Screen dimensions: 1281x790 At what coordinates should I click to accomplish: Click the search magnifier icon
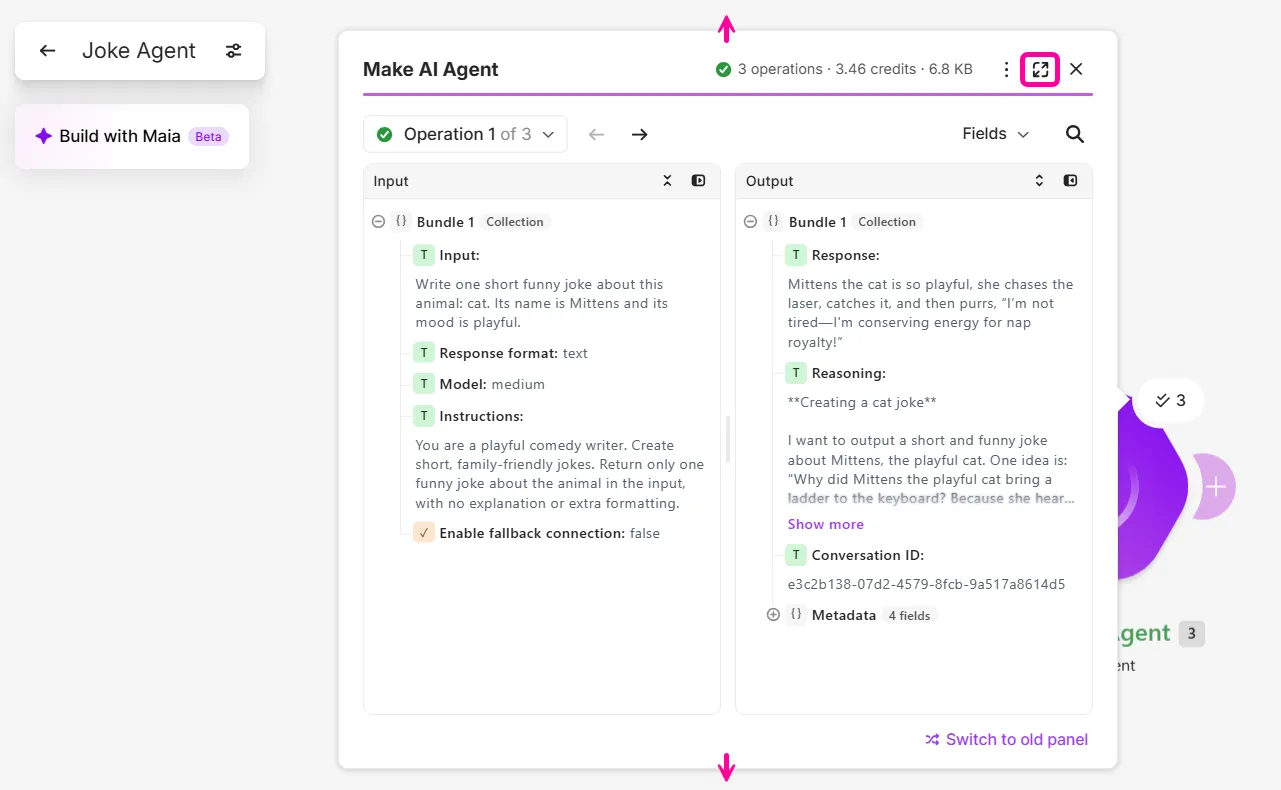click(1075, 134)
